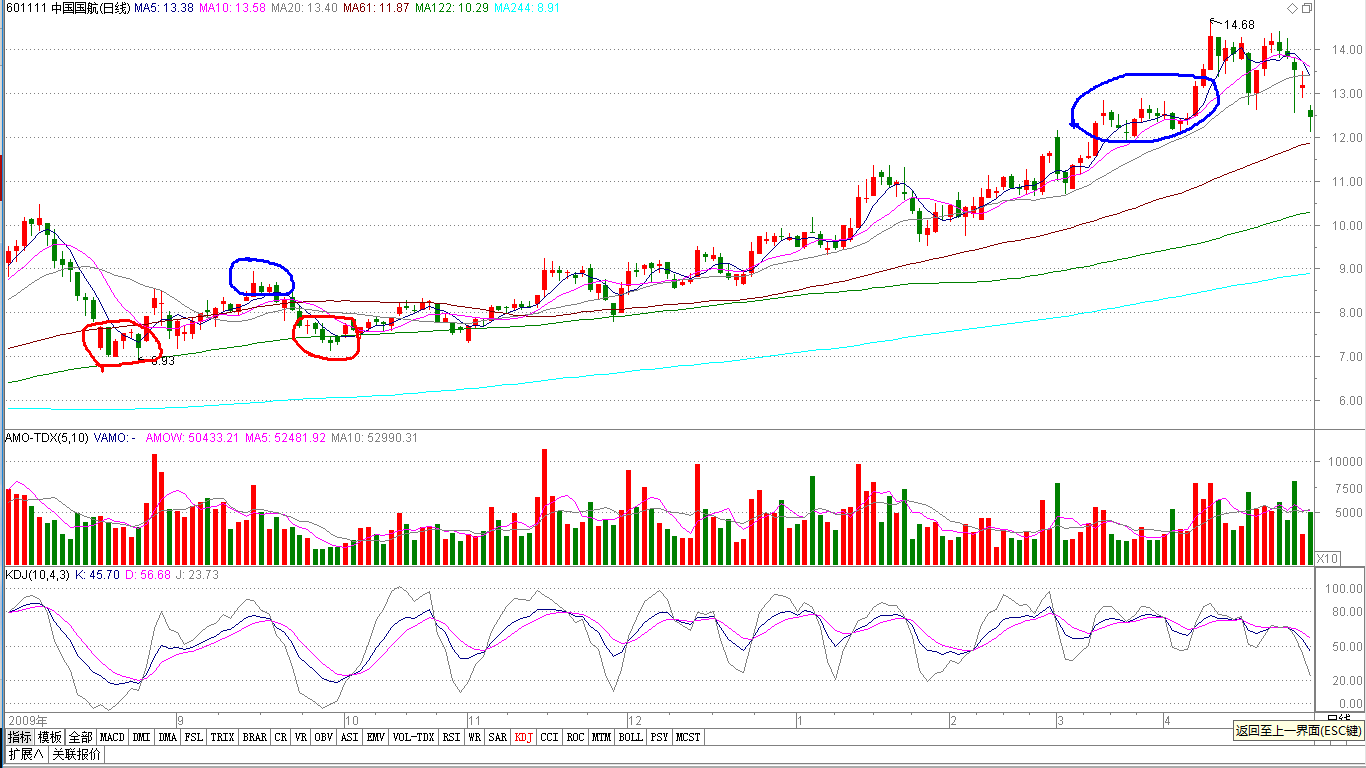
Task: Choose the TRIX indicator
Action: [x=223, y=737]
